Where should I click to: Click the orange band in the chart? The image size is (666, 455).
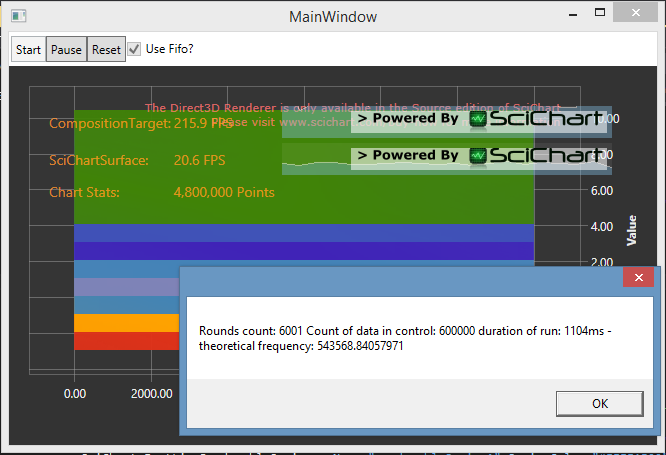click(x=127, y=323)
